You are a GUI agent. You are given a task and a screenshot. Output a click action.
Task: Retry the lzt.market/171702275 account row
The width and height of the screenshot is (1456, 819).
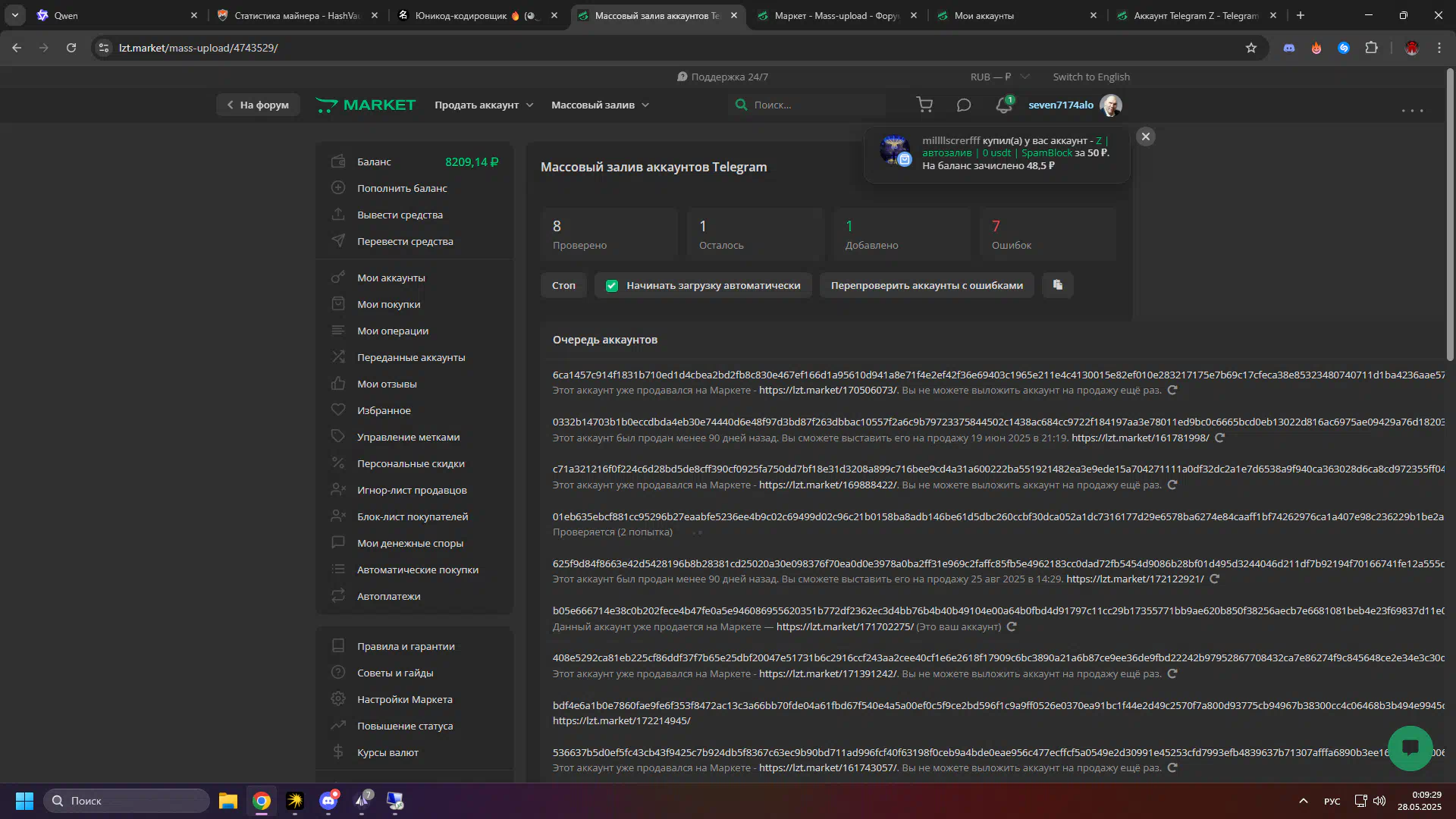pyautogui.click(x=1012, y=626)
